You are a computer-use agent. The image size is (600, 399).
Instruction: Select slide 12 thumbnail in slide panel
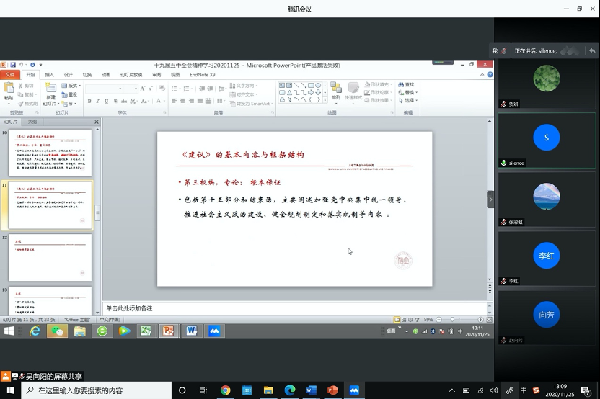[51, 257]
